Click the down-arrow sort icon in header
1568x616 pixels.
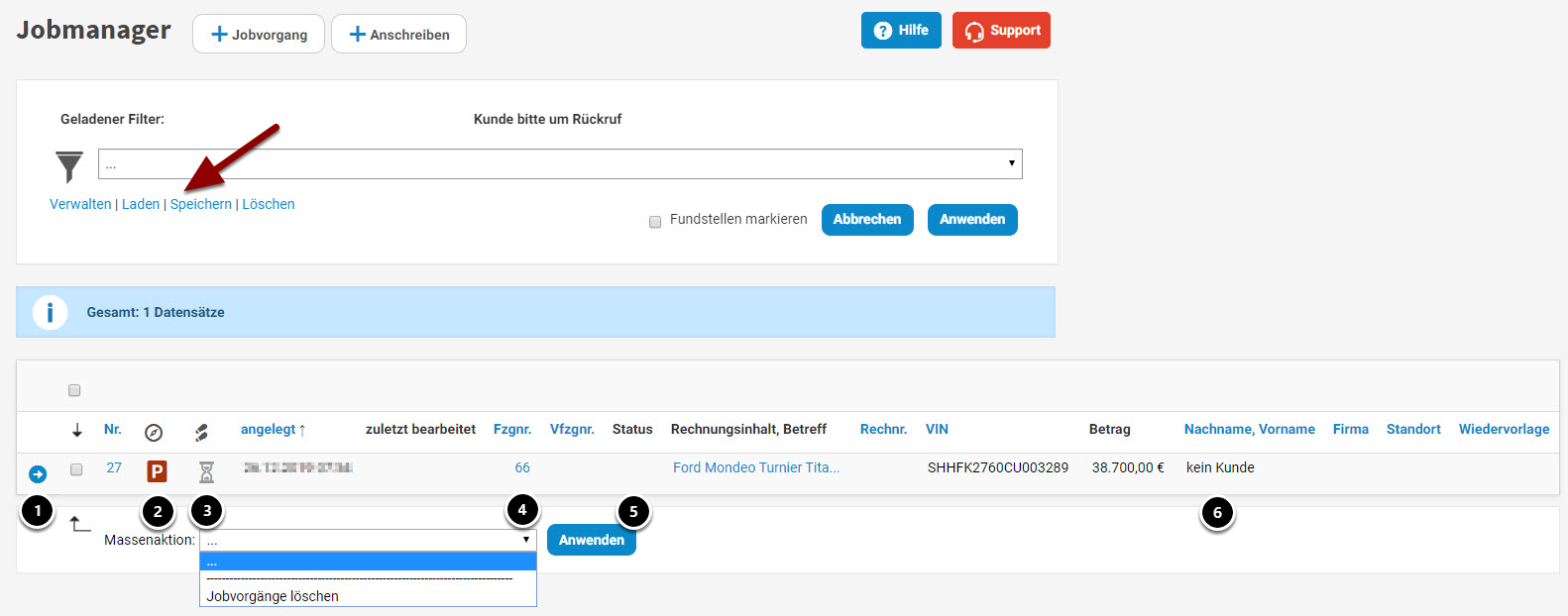coord(77,431)
